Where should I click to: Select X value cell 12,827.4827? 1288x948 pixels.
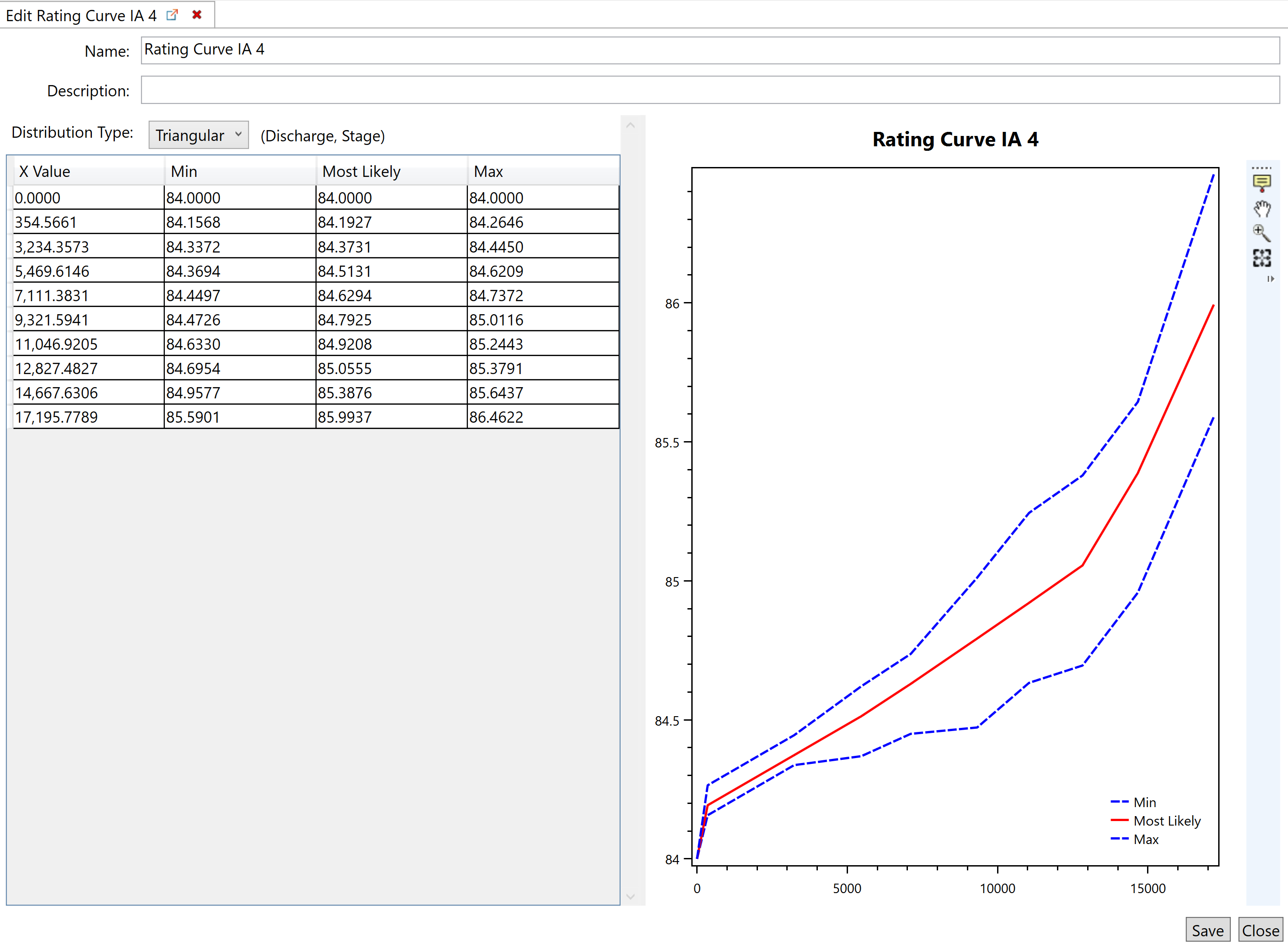(88, 368)
